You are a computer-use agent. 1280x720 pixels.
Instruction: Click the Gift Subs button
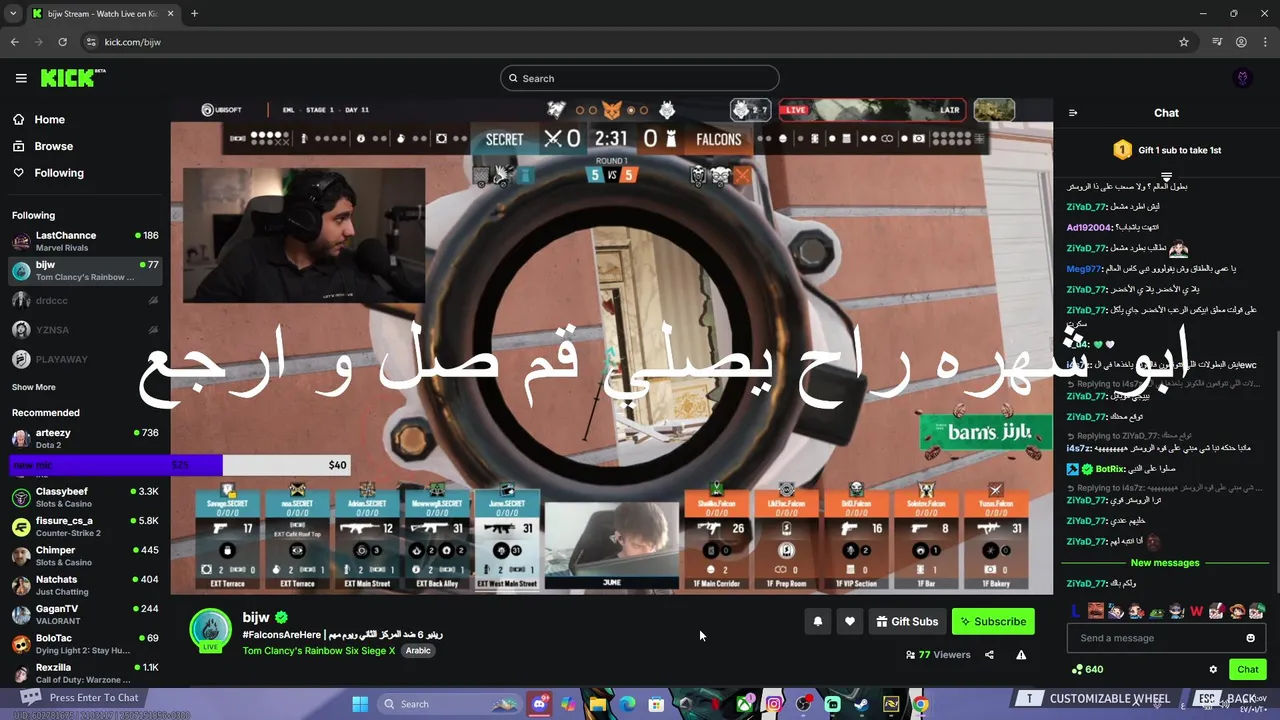click(907, 621)
